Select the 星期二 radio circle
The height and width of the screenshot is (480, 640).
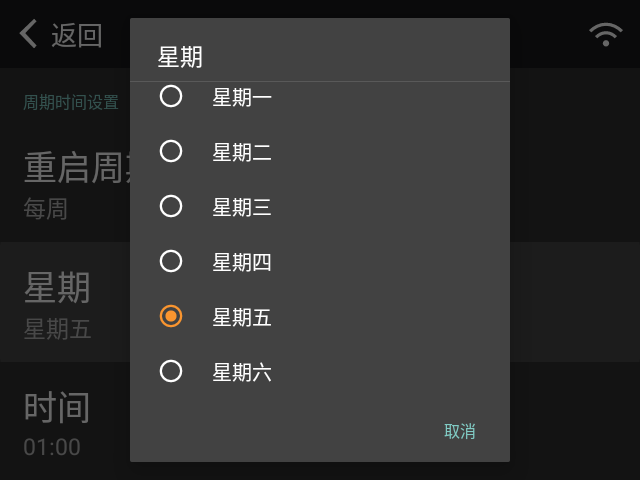171,151
